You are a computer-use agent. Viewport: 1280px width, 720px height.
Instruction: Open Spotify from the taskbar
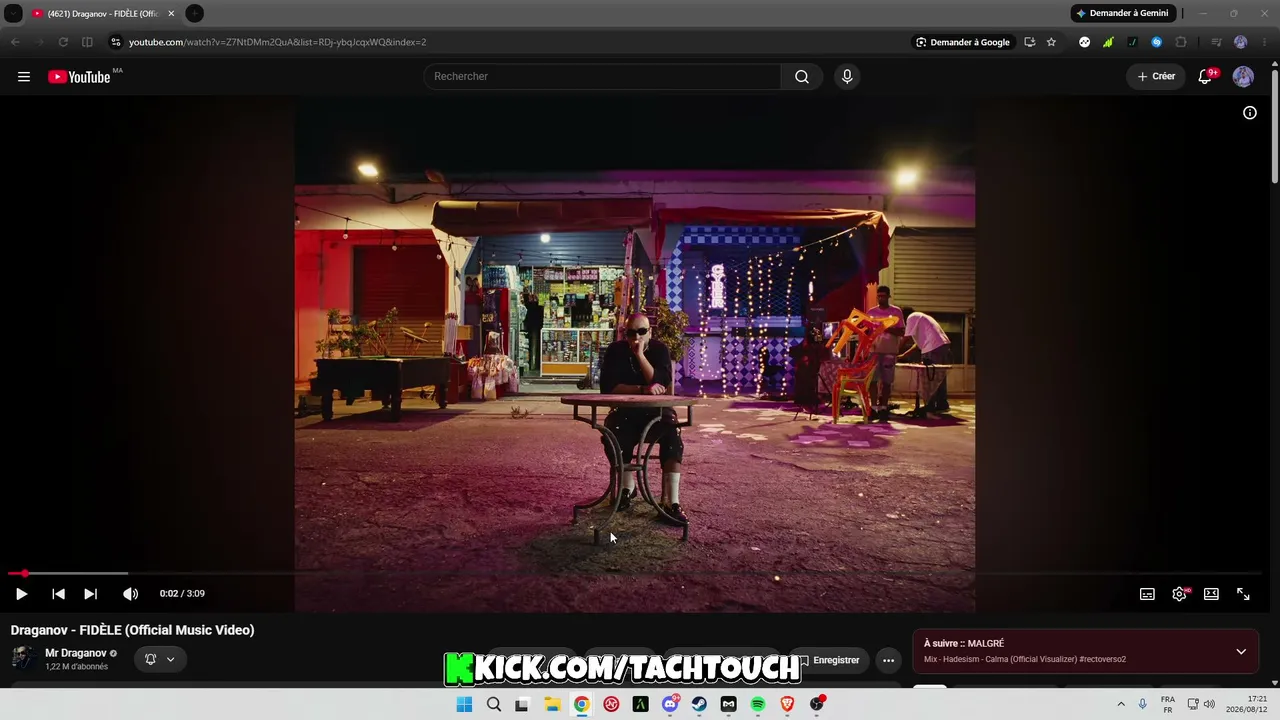click(758, 704)
